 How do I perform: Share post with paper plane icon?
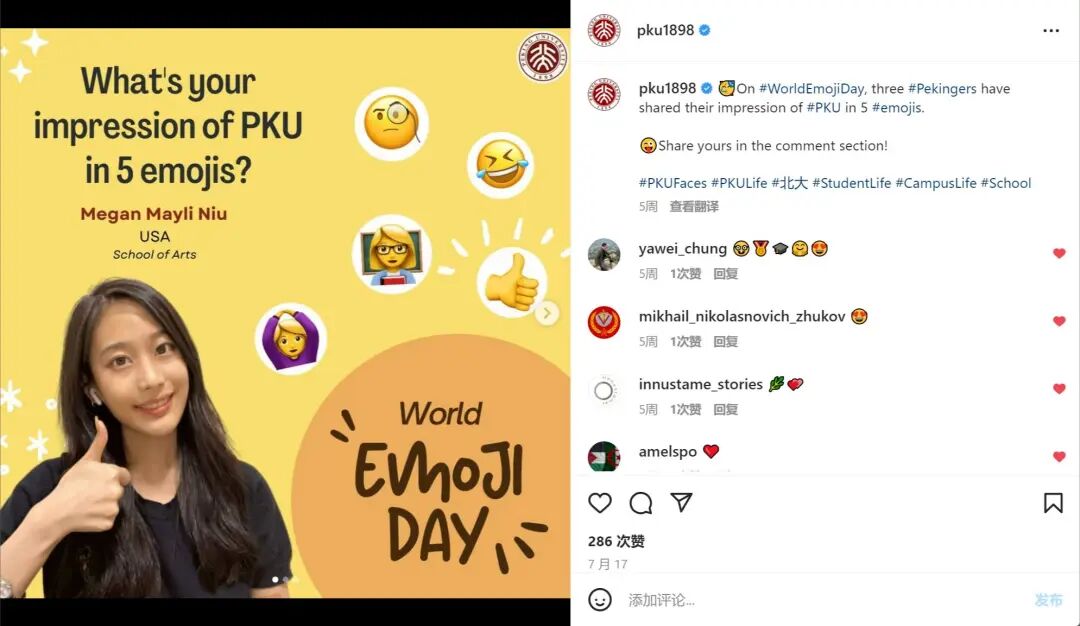pyautogui.click(x=681, y=502)
